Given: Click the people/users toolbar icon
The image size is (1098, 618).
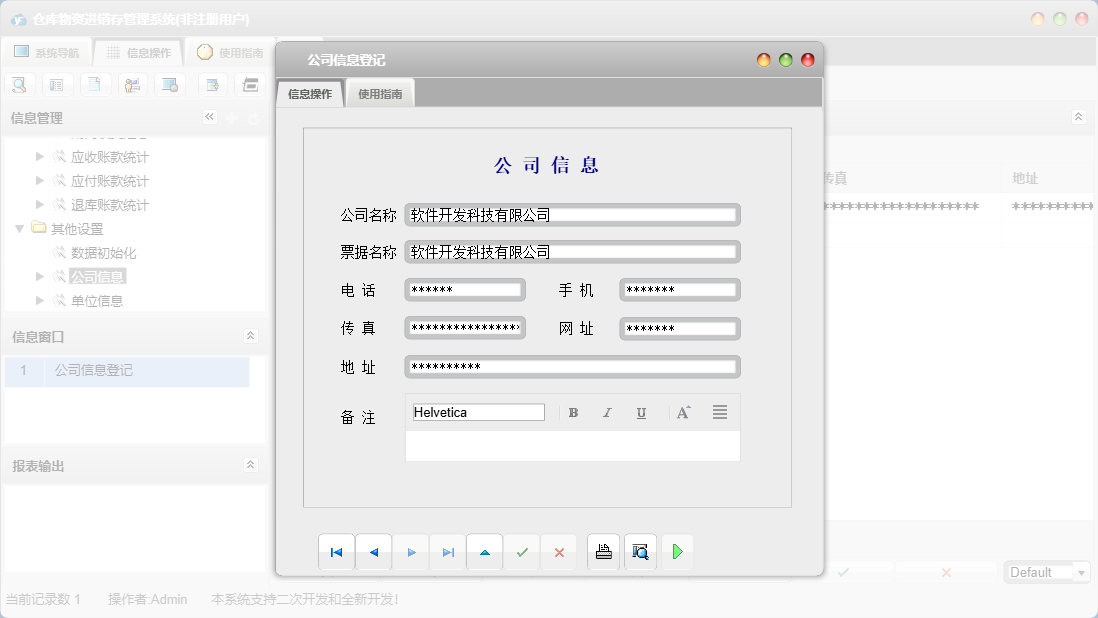Looking at the screenshot, I should pos(132,85).
